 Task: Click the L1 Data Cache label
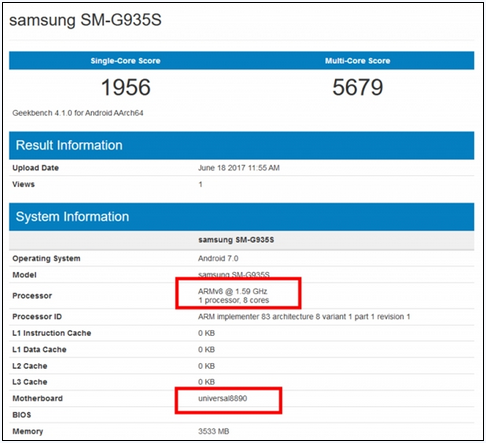[x=39, y=350]
